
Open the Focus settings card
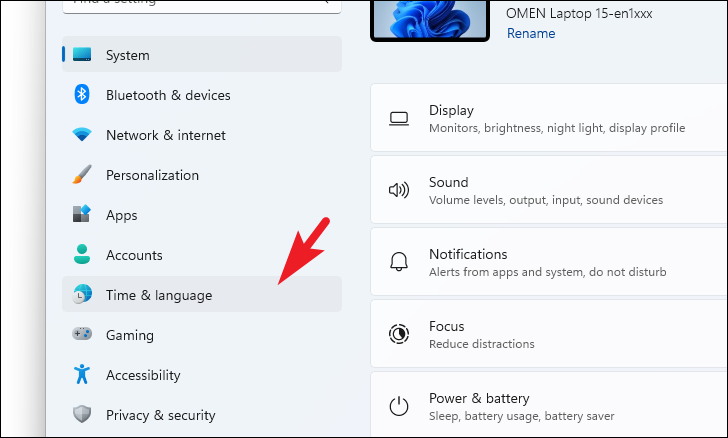(x=549, y=334)
